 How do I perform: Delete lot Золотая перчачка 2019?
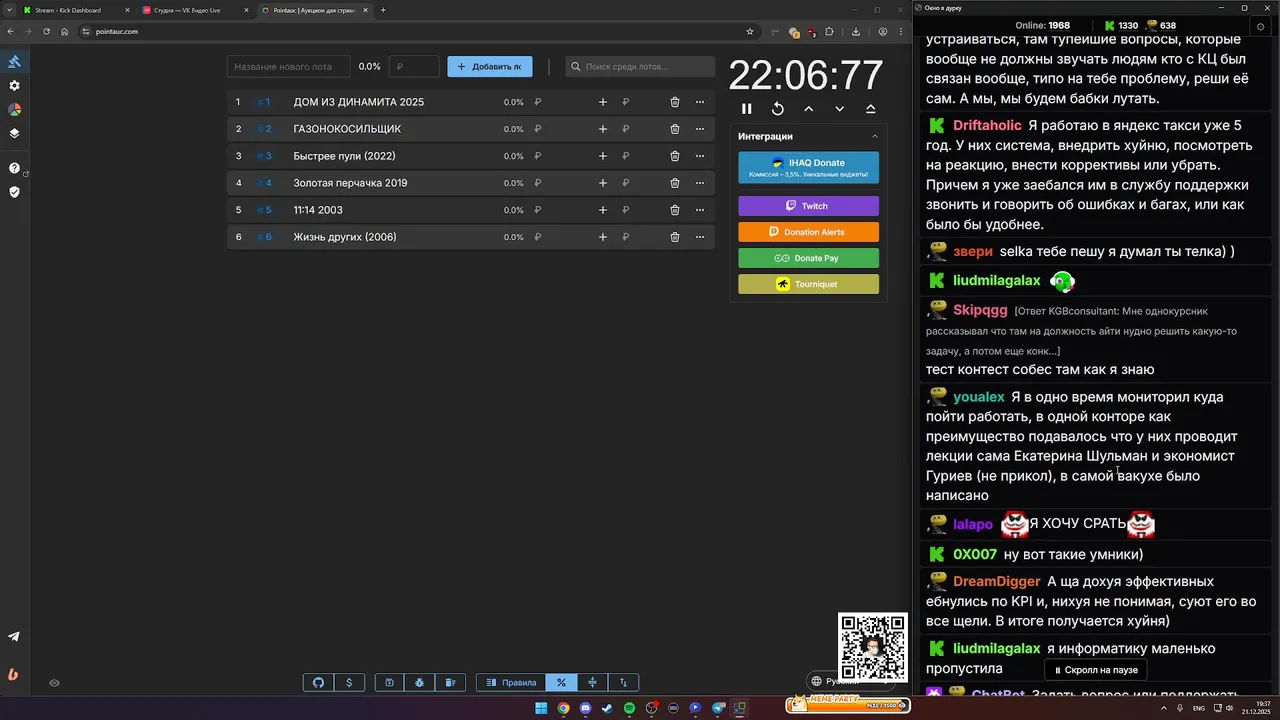(x=675, y=183)
